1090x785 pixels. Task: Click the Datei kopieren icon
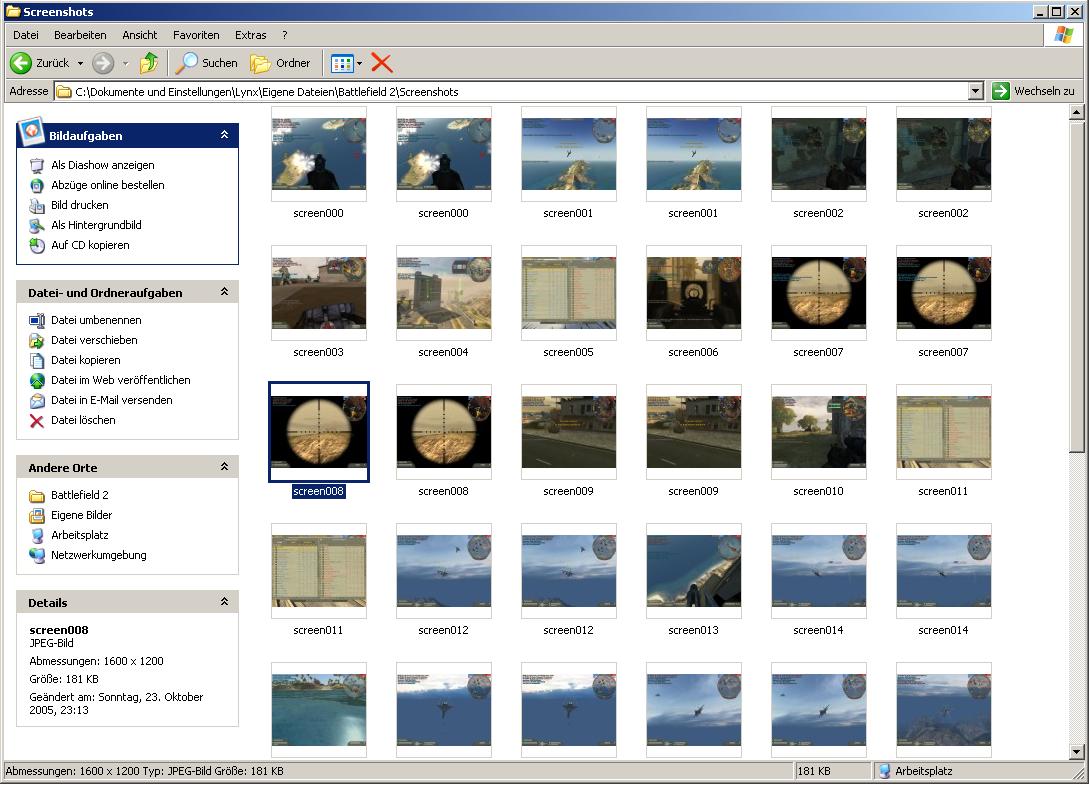(37, 360)
